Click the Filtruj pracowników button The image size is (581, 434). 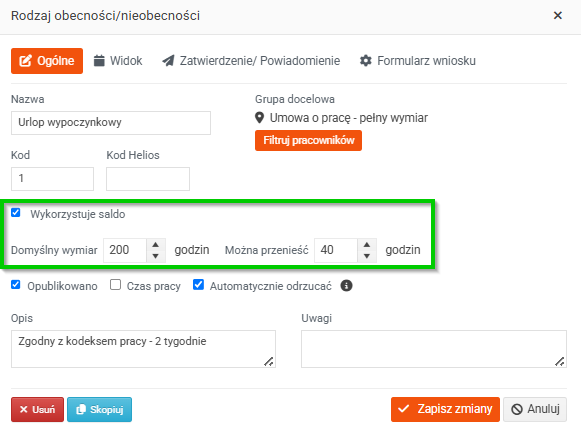[308, 140]
